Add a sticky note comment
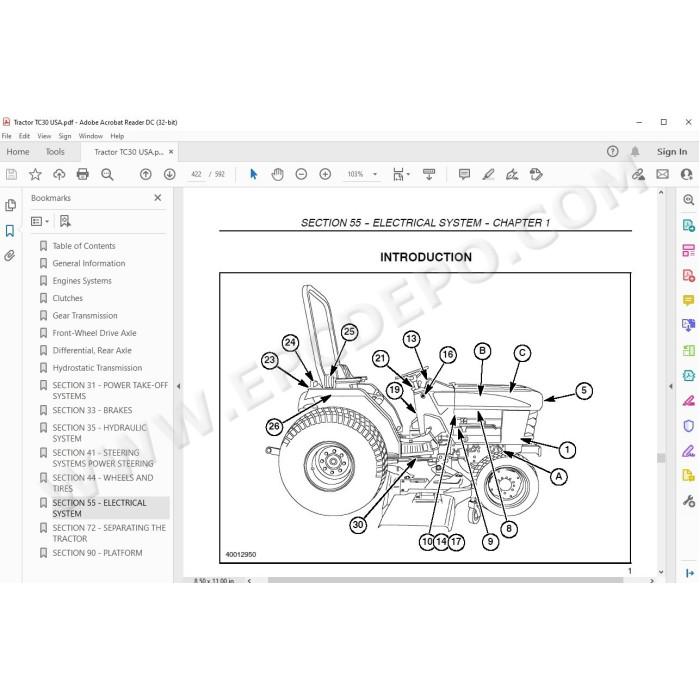This screenshot has width=700, height=700. coord(464,174)
